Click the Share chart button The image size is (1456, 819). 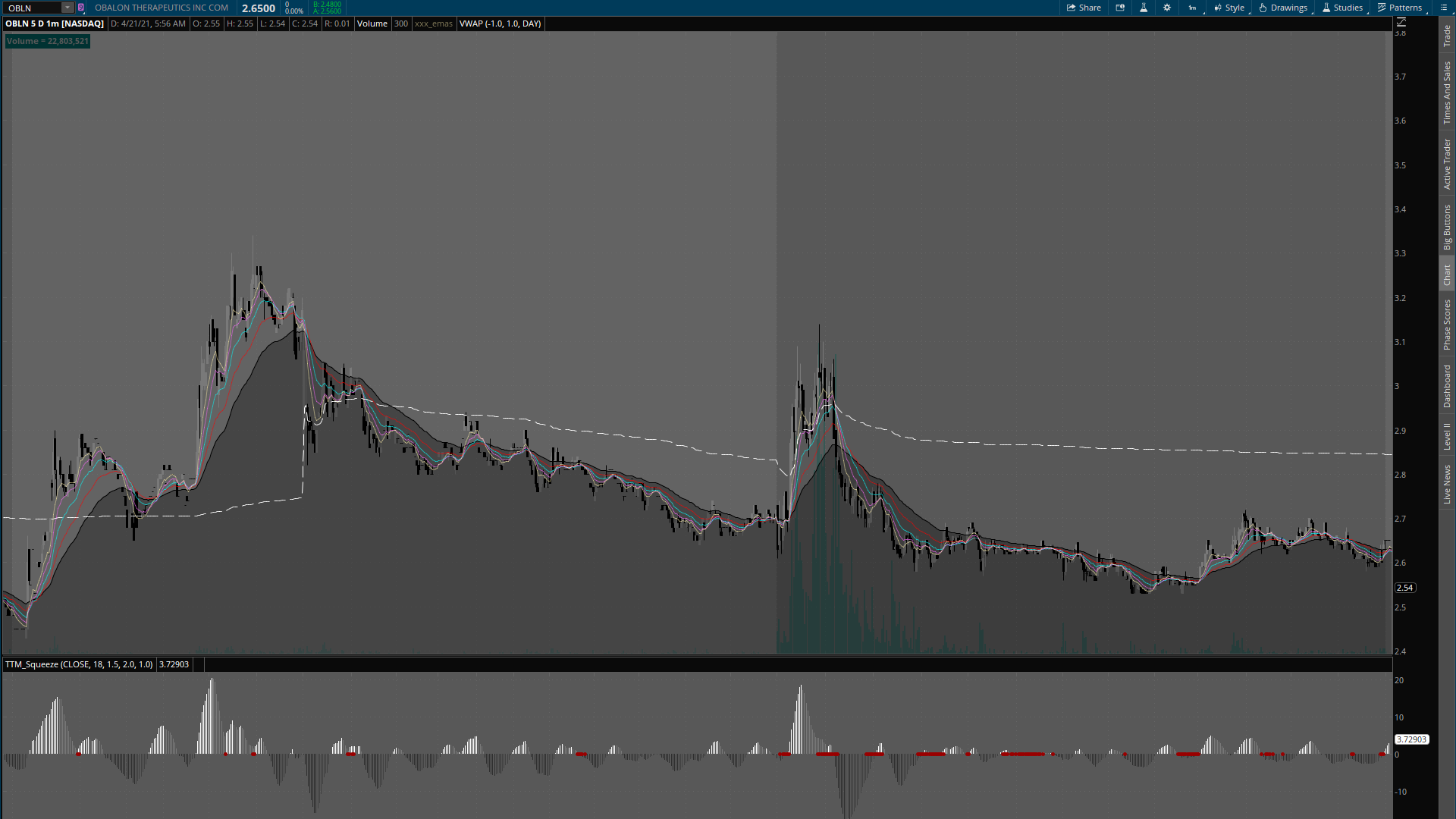pos(1084,8)
